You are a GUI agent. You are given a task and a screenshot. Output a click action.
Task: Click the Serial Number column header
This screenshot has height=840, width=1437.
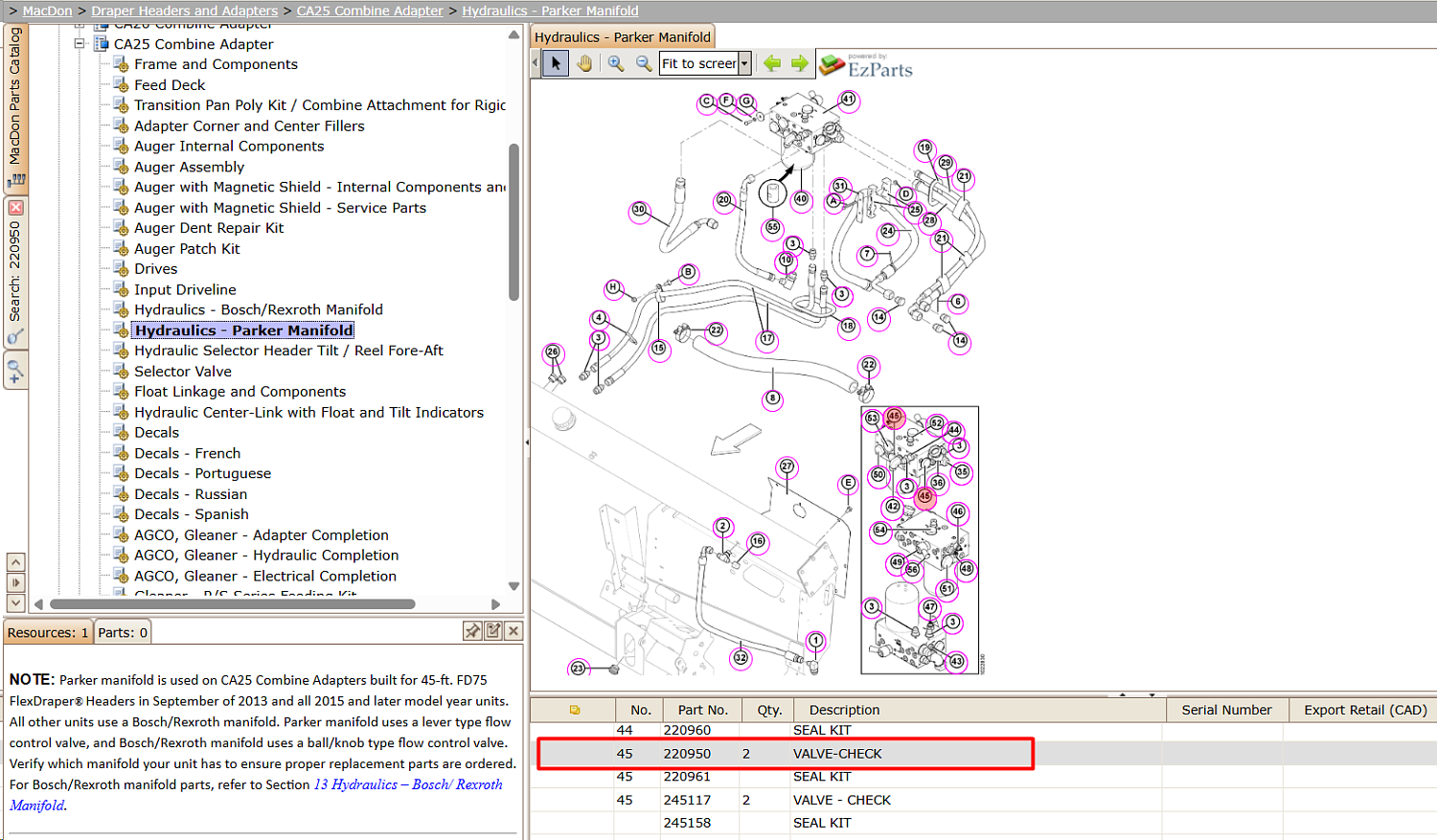(1226, 710)
